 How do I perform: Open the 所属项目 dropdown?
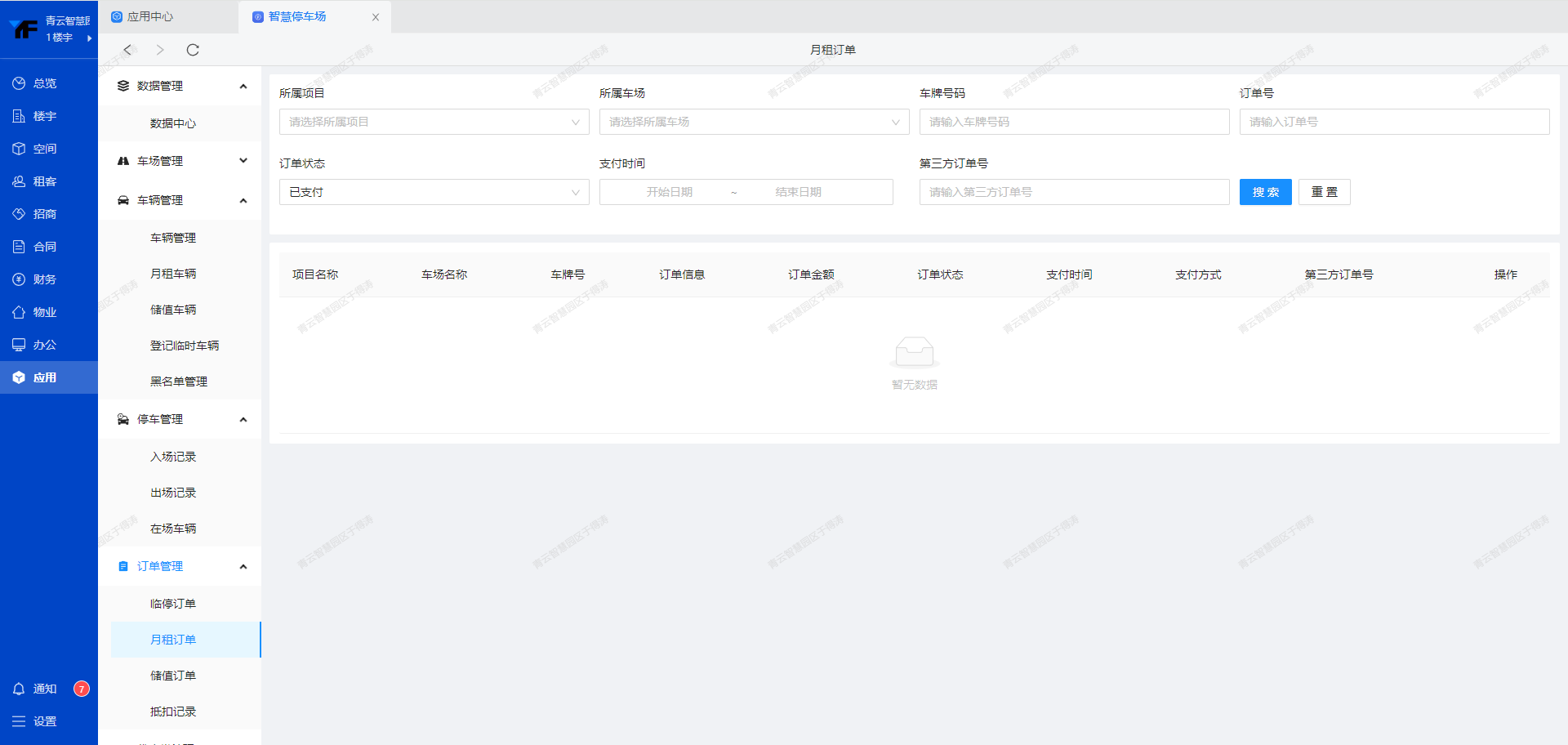coord(434,122)
